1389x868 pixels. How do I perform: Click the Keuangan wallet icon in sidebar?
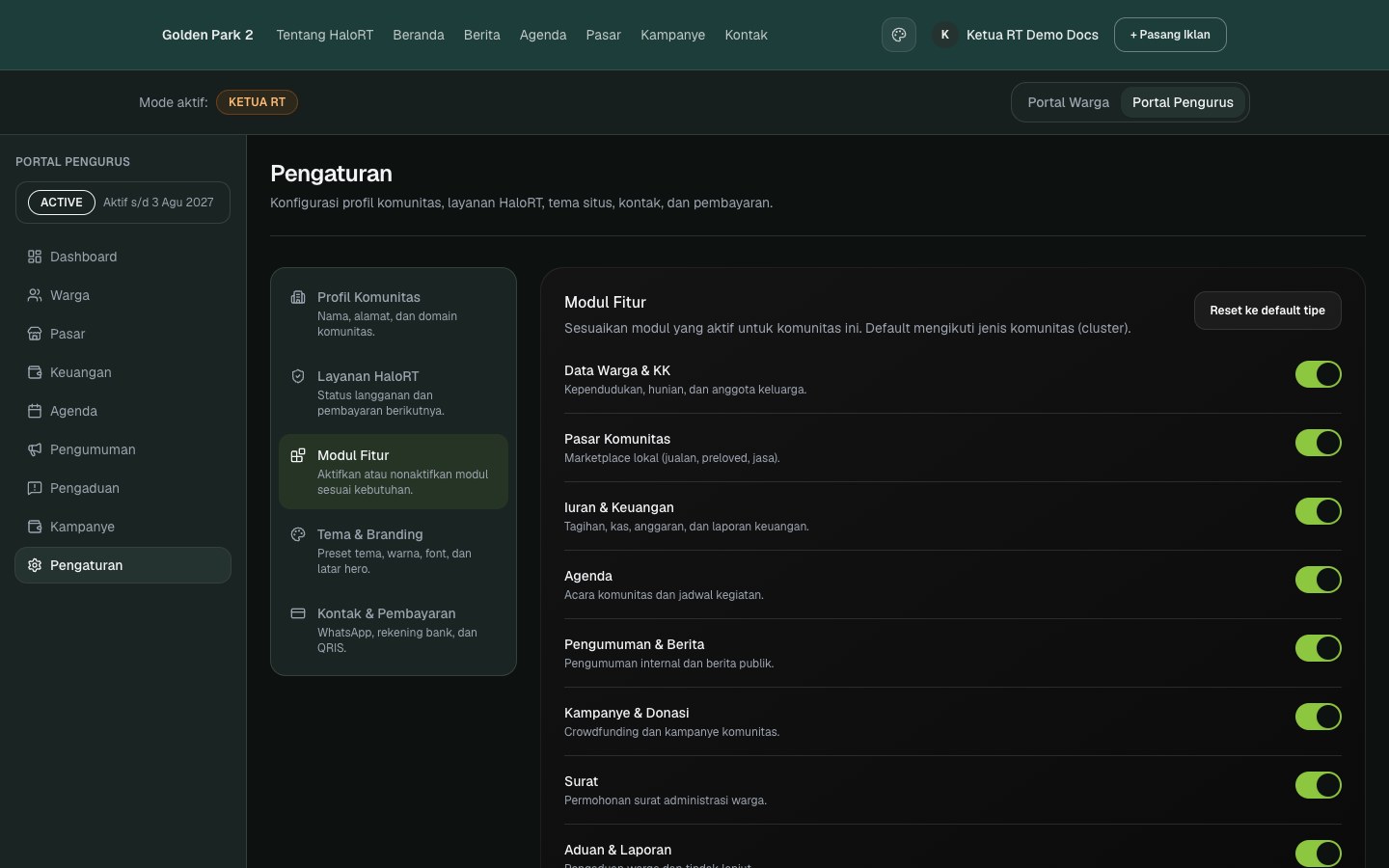tap(35, 372)
